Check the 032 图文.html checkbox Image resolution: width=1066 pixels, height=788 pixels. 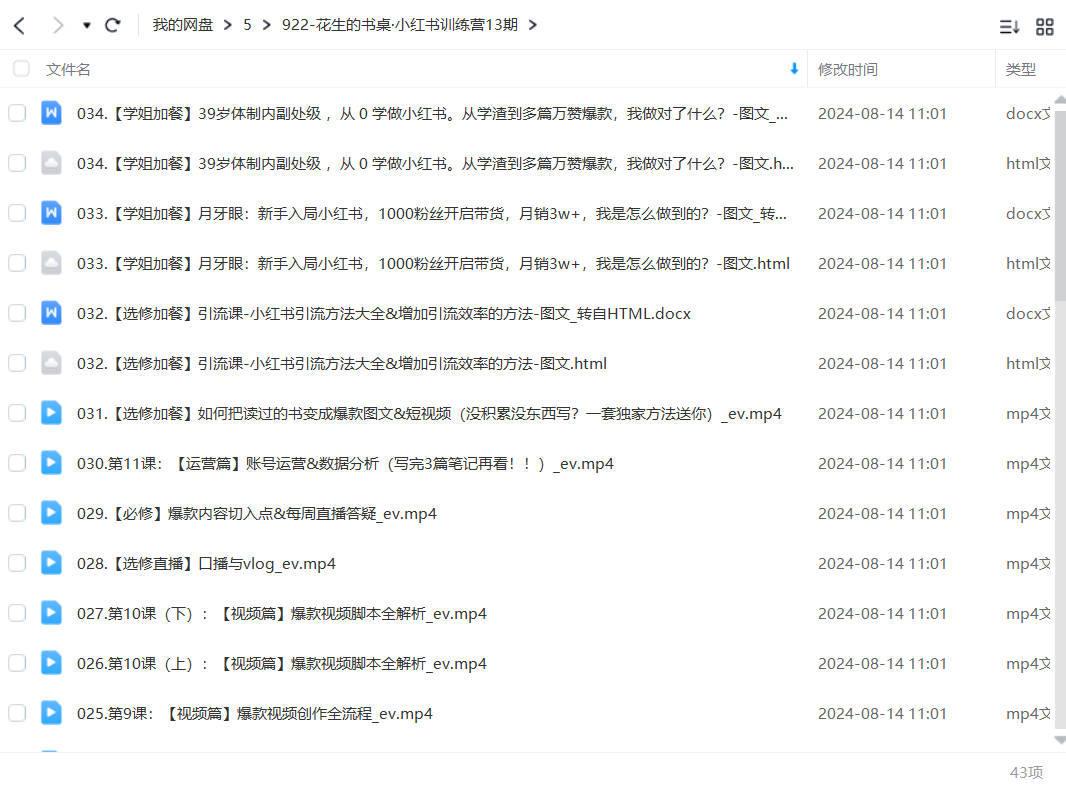click(17, 363)
